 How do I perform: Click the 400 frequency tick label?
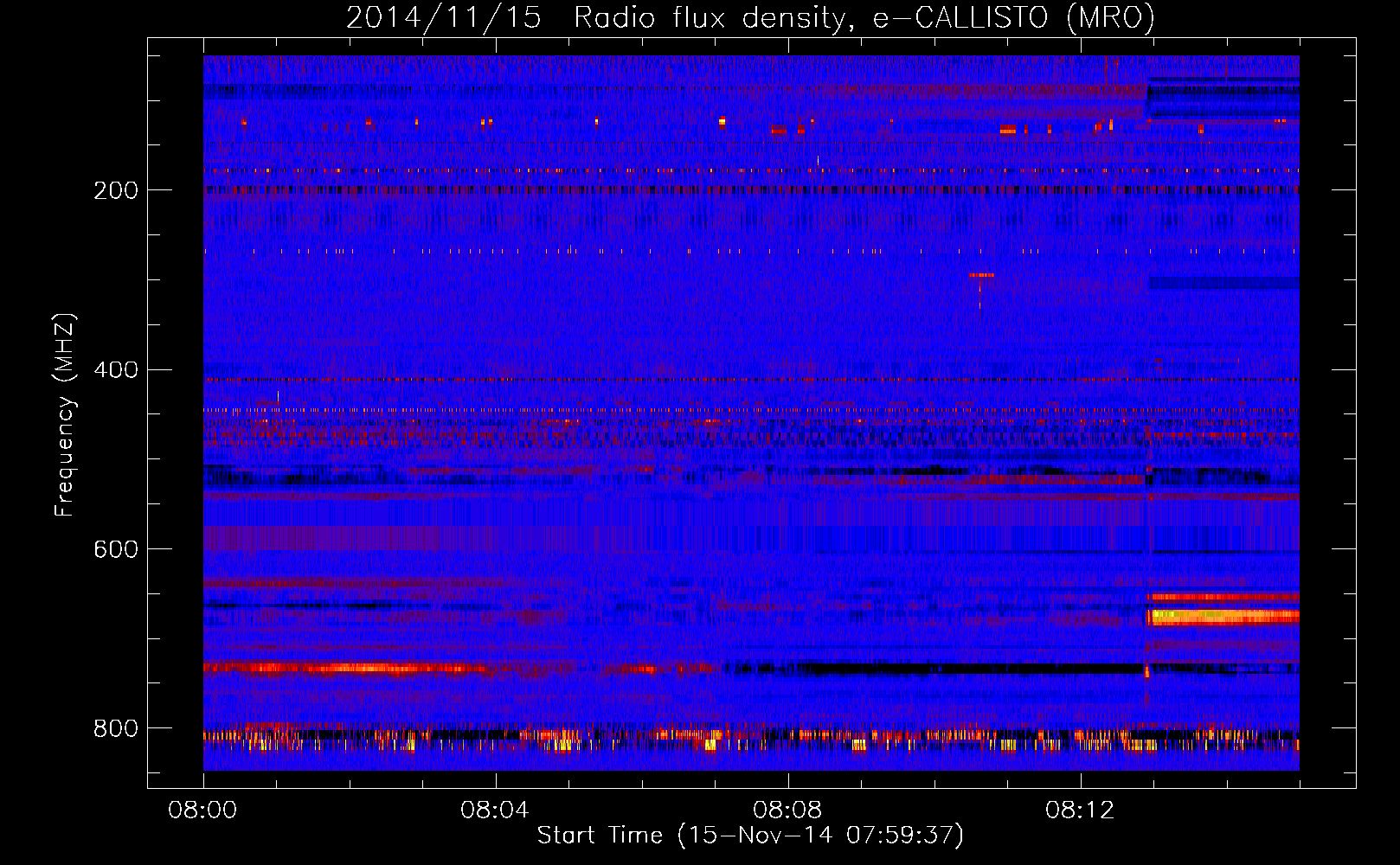point(116,369)
